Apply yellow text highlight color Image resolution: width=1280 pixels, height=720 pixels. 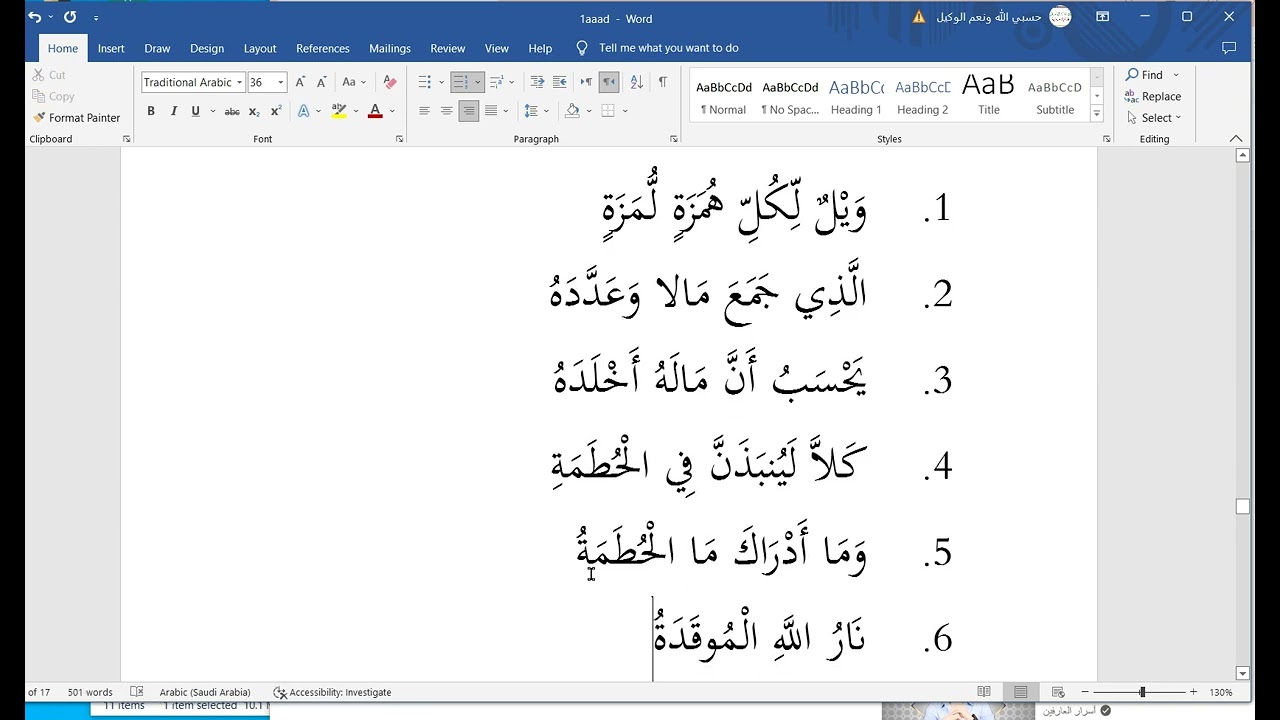[x=339, y=111]
